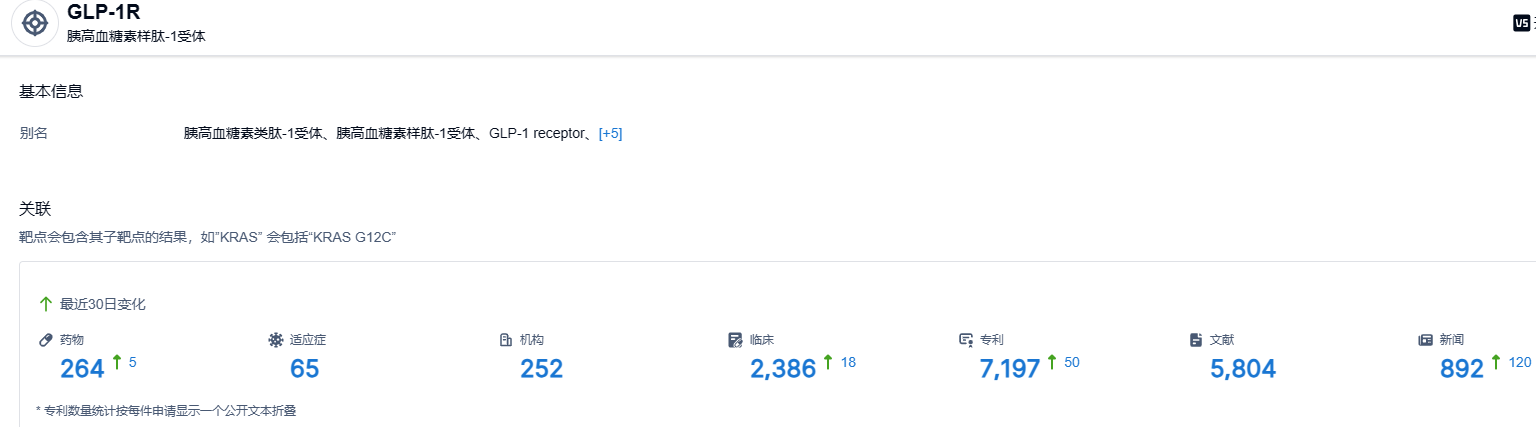Click the 50 patent increase number
This screenshot has width=1536, height=427.
pos(1072,362)
